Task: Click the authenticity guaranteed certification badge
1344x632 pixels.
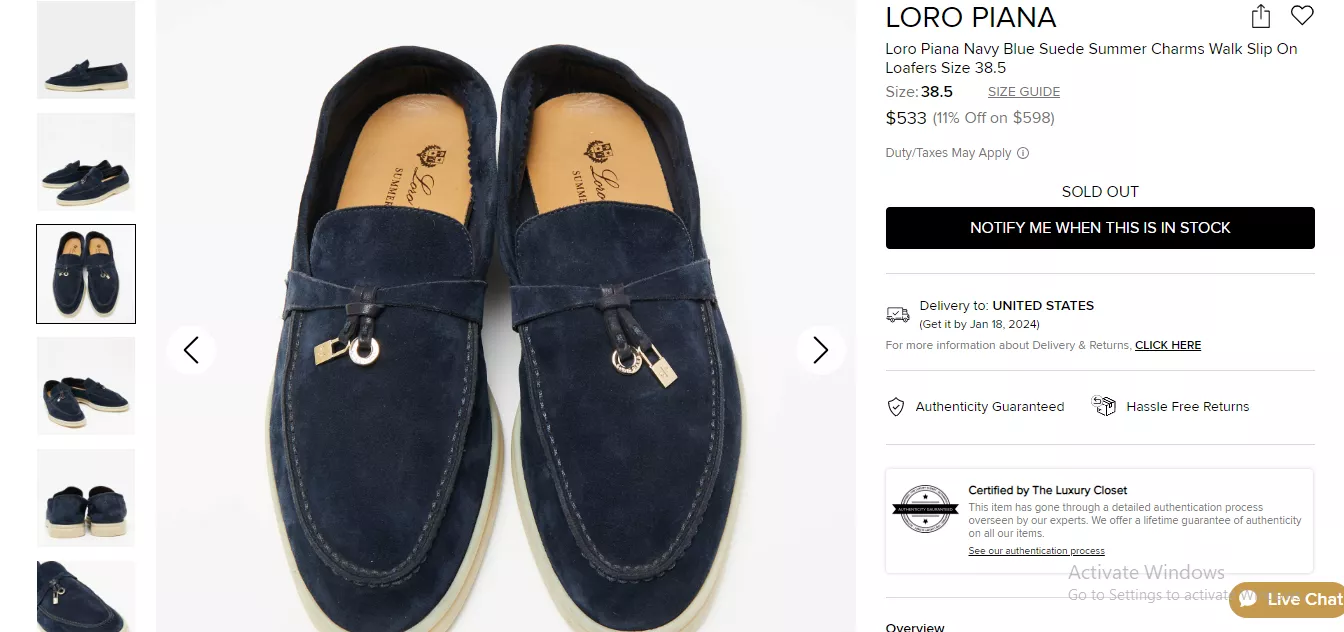Action: click(x=924, y=509)
